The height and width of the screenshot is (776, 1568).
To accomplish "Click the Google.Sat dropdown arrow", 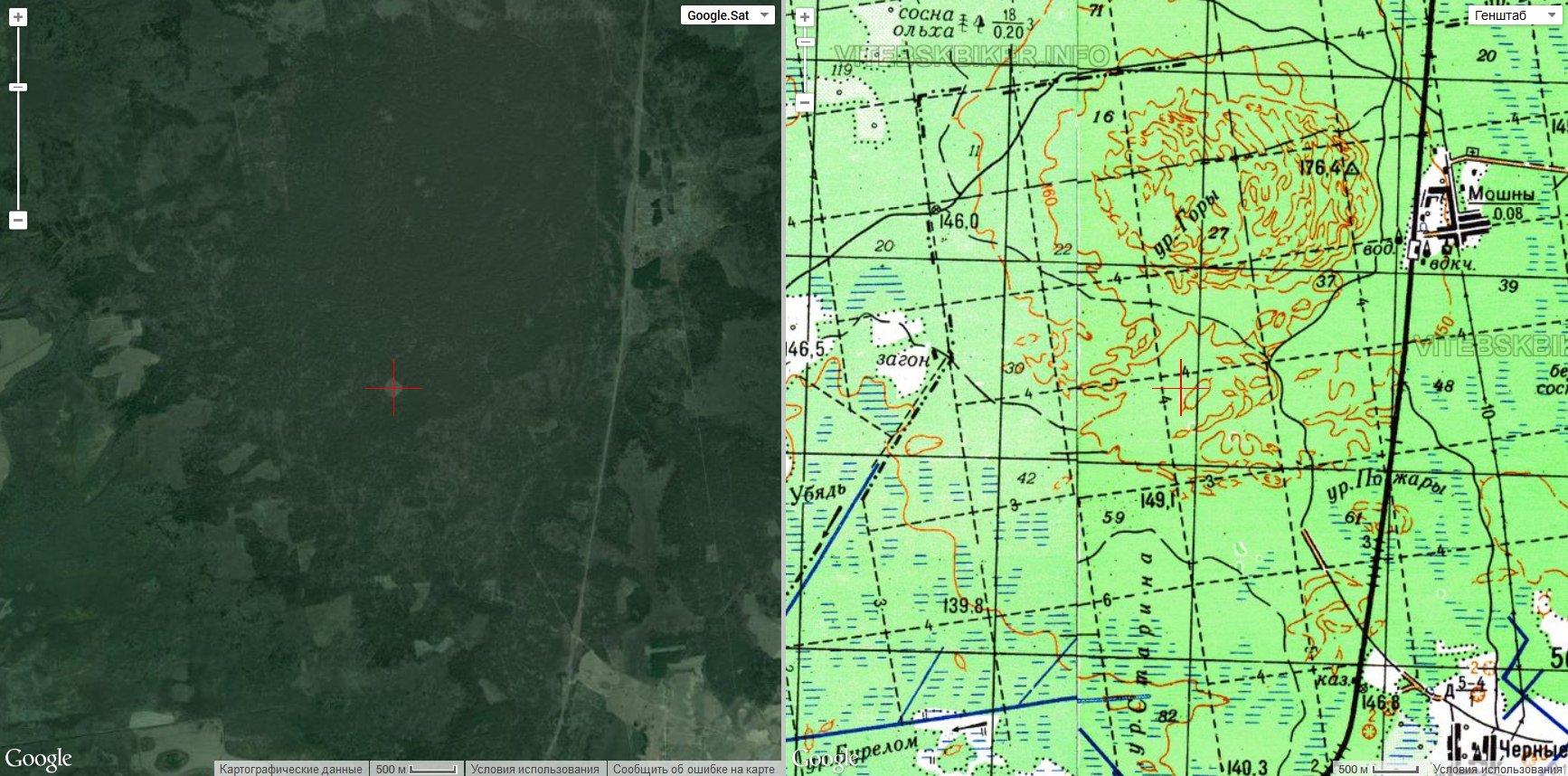I will pyautogui.click(x=765, y=15).
